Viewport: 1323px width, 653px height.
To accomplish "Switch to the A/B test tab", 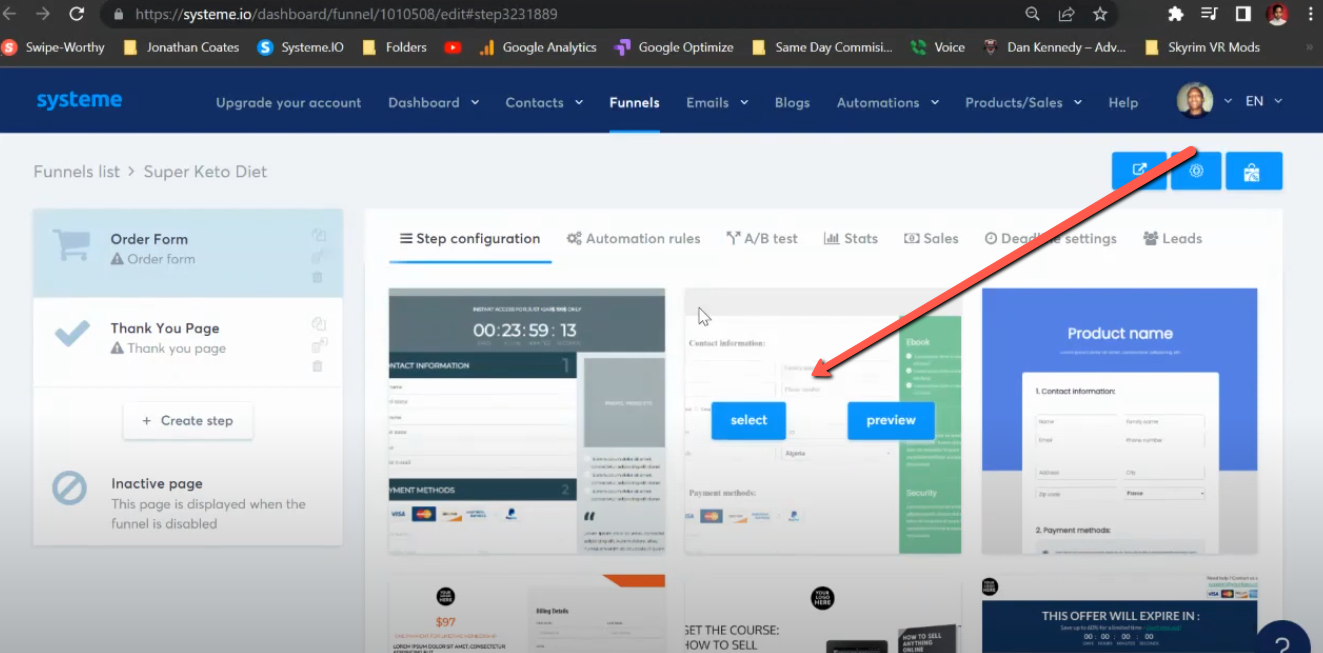I will [x=762, y=238].
